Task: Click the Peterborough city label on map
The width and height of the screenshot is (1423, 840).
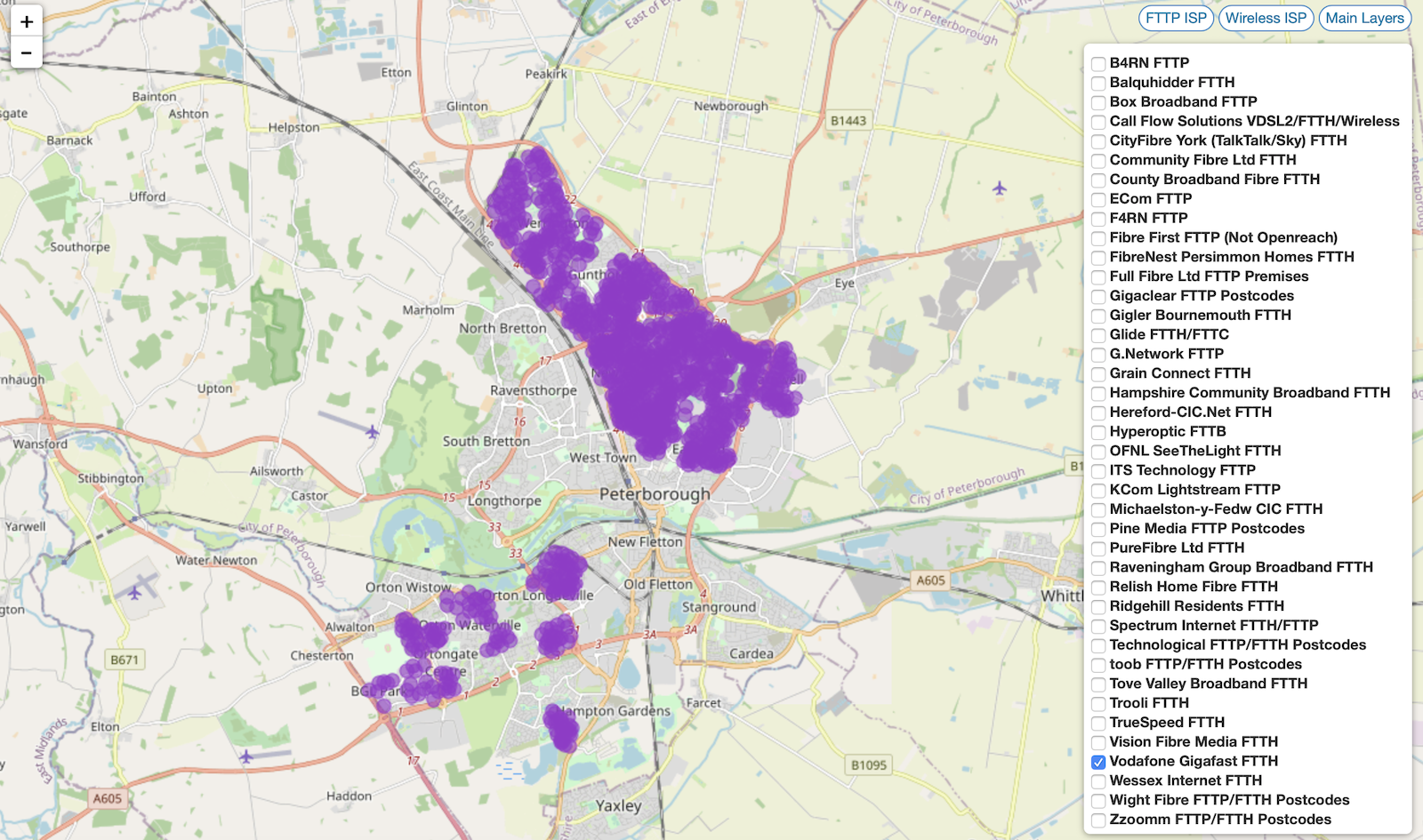Action: point(655,494)
